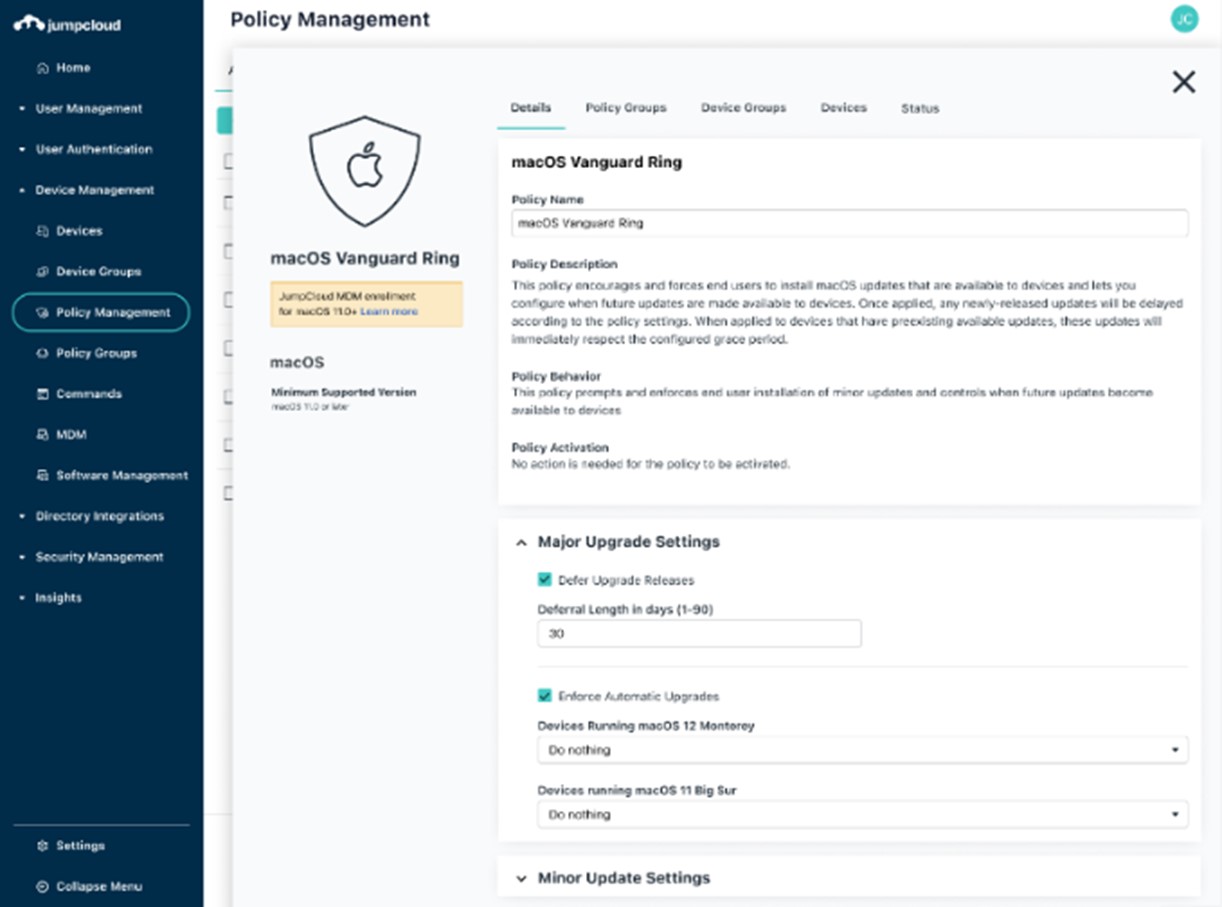Screen dimensions: 1222x907
Task: Click the MDM sidebar icon
Action: (42, 435)
